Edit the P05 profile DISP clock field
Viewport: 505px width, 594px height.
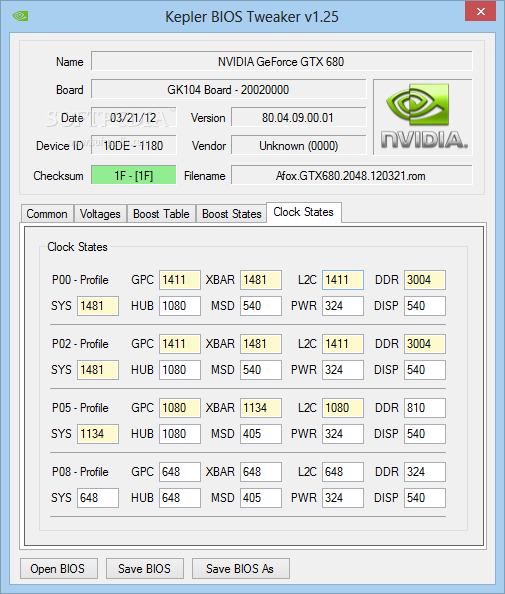pos(425,434)
